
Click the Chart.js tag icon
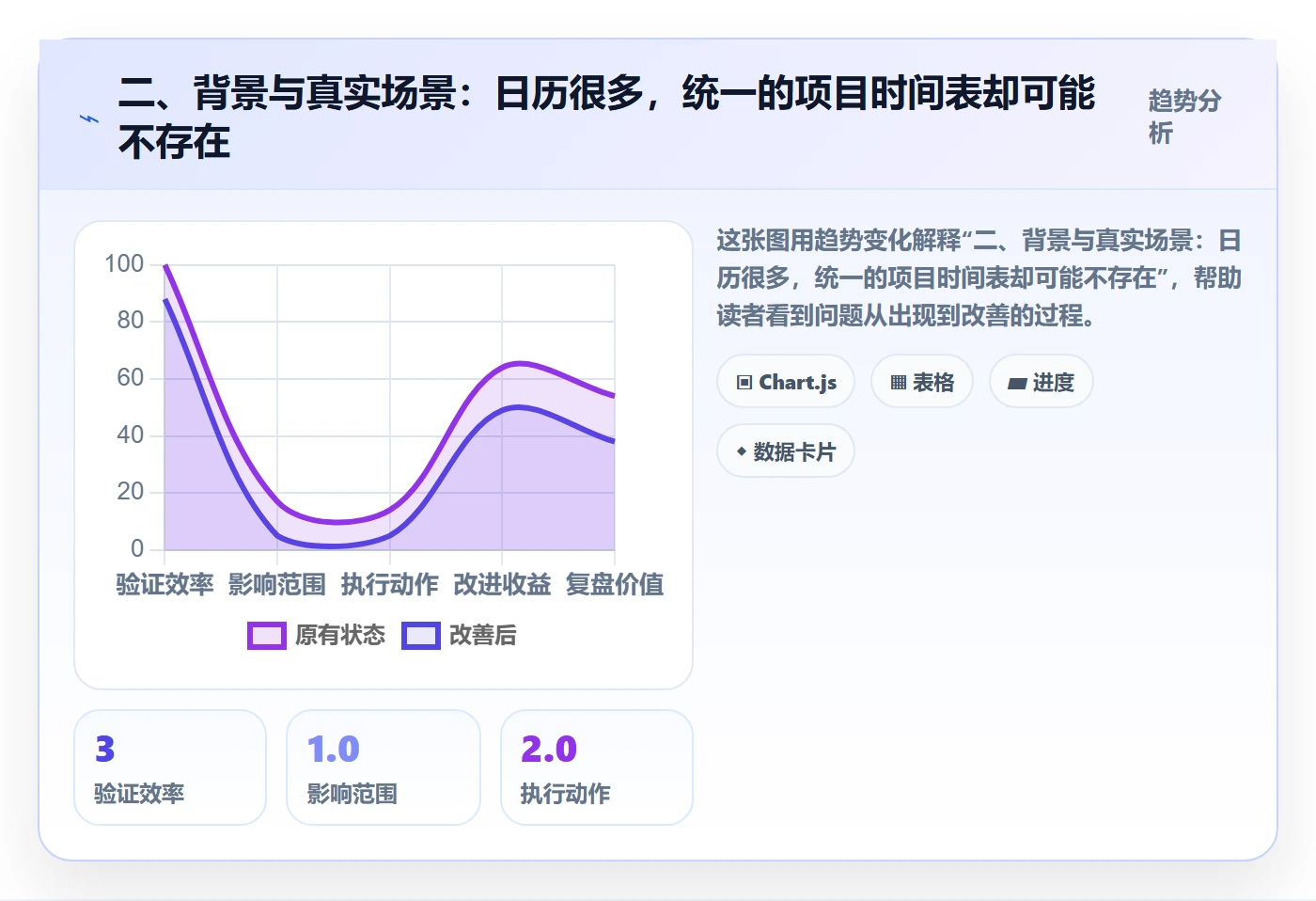pyautogui.click(x=744, y=382)
